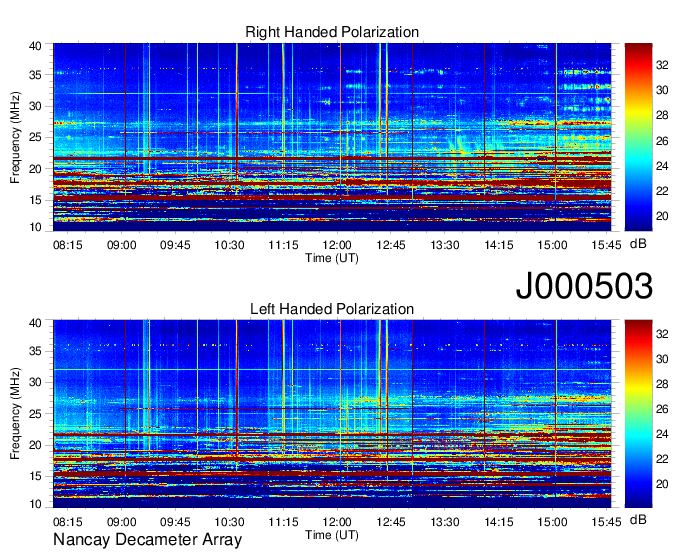Click the 15:00 time tick under Right Handed plot
Image resolution: width=680 pixels, height=552 pixels.
coord(552,245)
